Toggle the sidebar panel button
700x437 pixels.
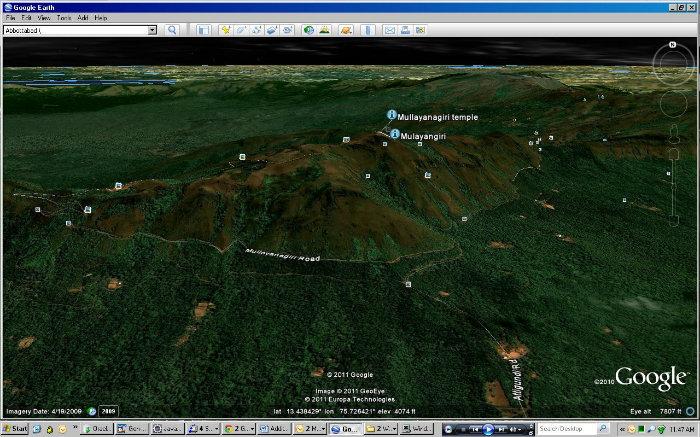tap(203, 30)
